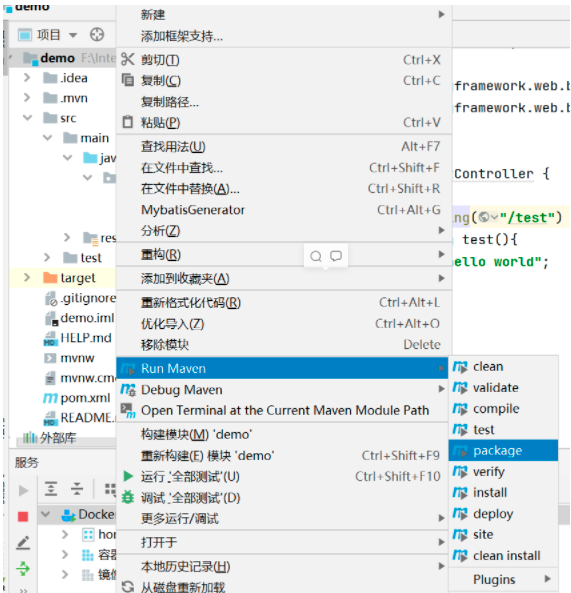Select mvnw file in tree

click(x=78, y=358)
